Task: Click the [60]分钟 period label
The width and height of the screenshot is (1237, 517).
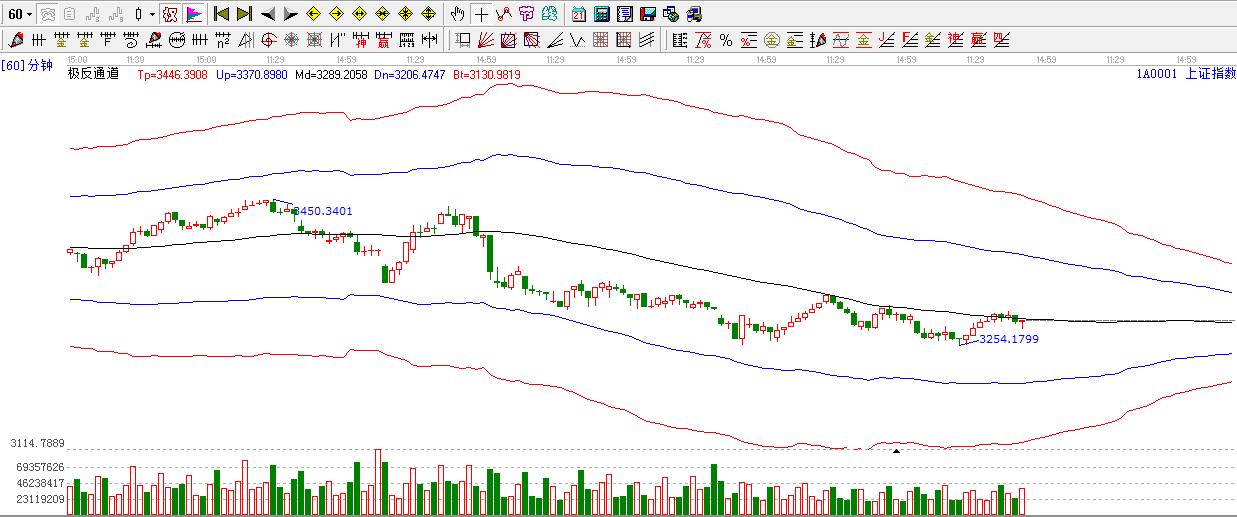Action: pos(27,65)
